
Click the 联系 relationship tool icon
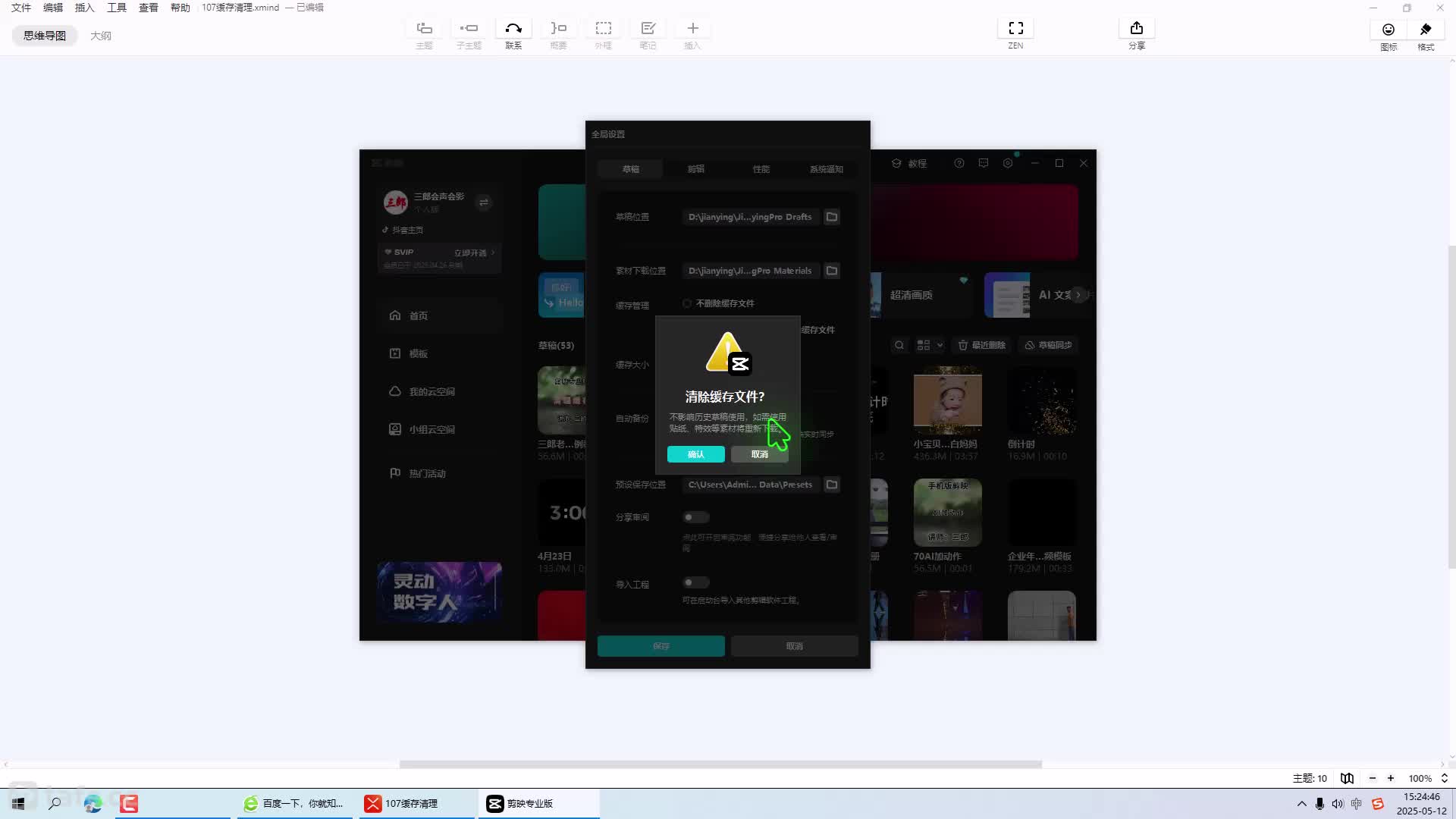click(x=513, y=29)
